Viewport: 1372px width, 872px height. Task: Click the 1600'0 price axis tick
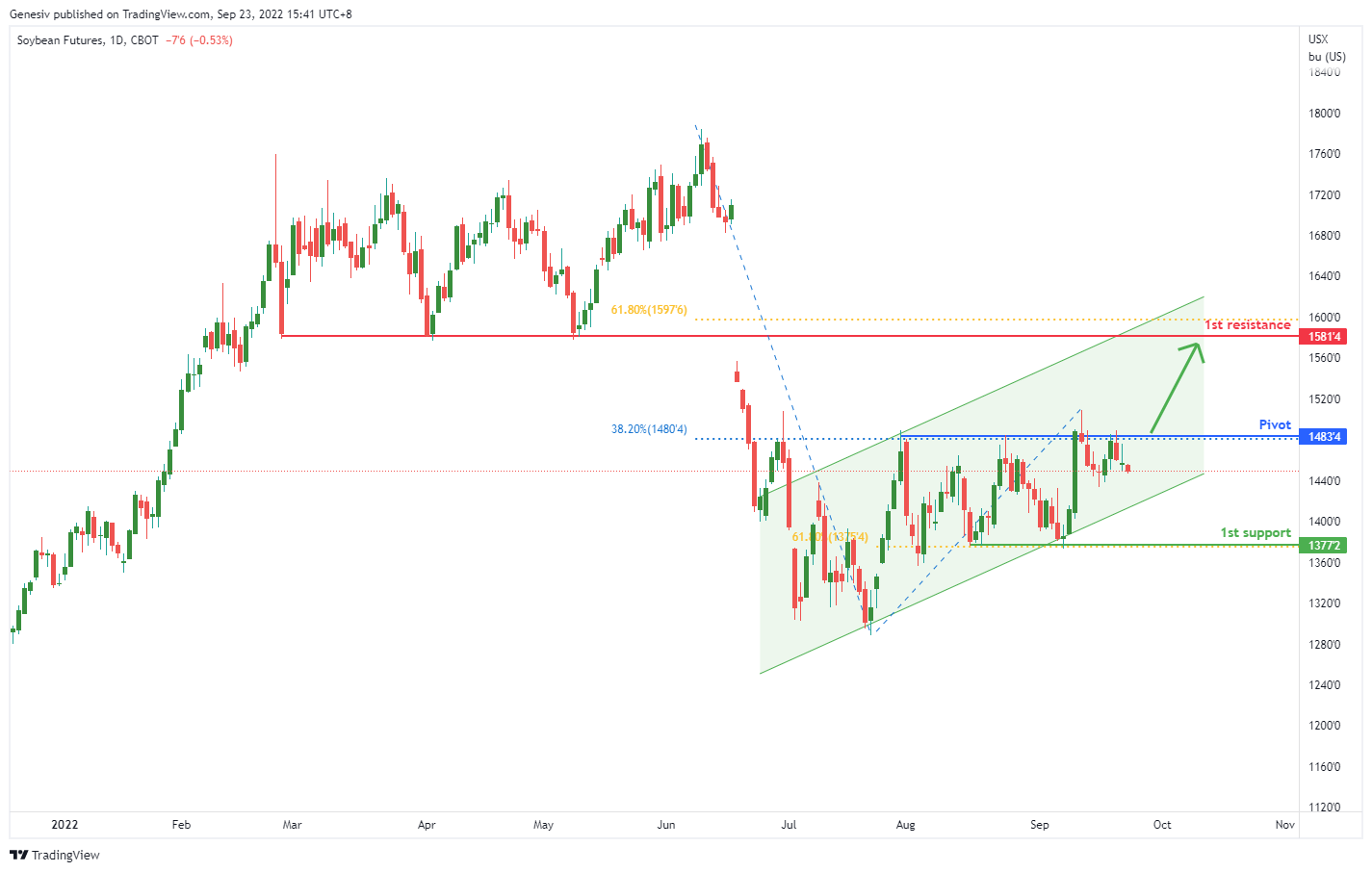coord(1325,318)
